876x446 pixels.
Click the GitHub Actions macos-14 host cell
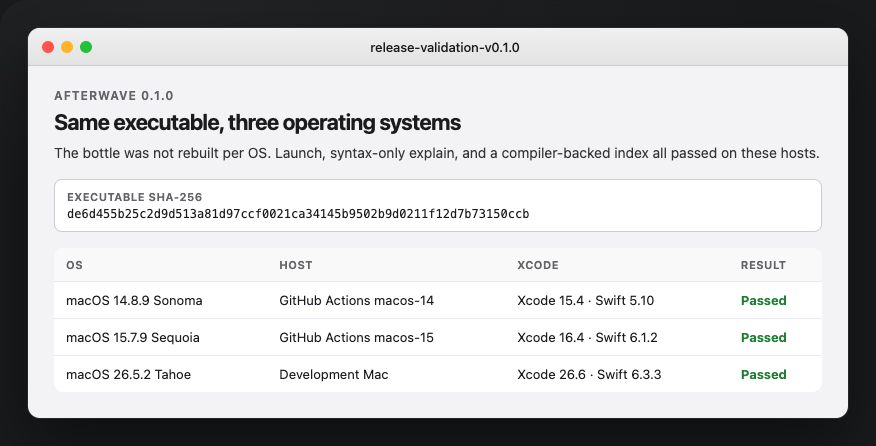(356, 301)
